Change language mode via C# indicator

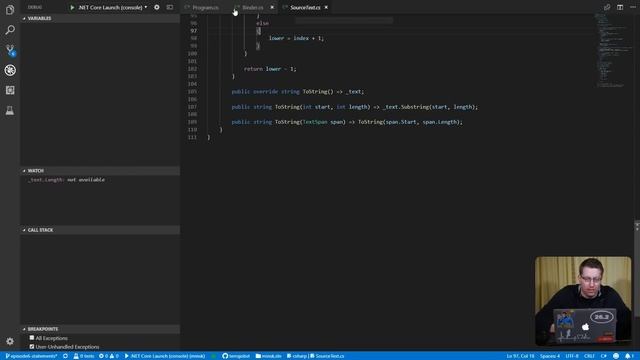pos(604,356)
